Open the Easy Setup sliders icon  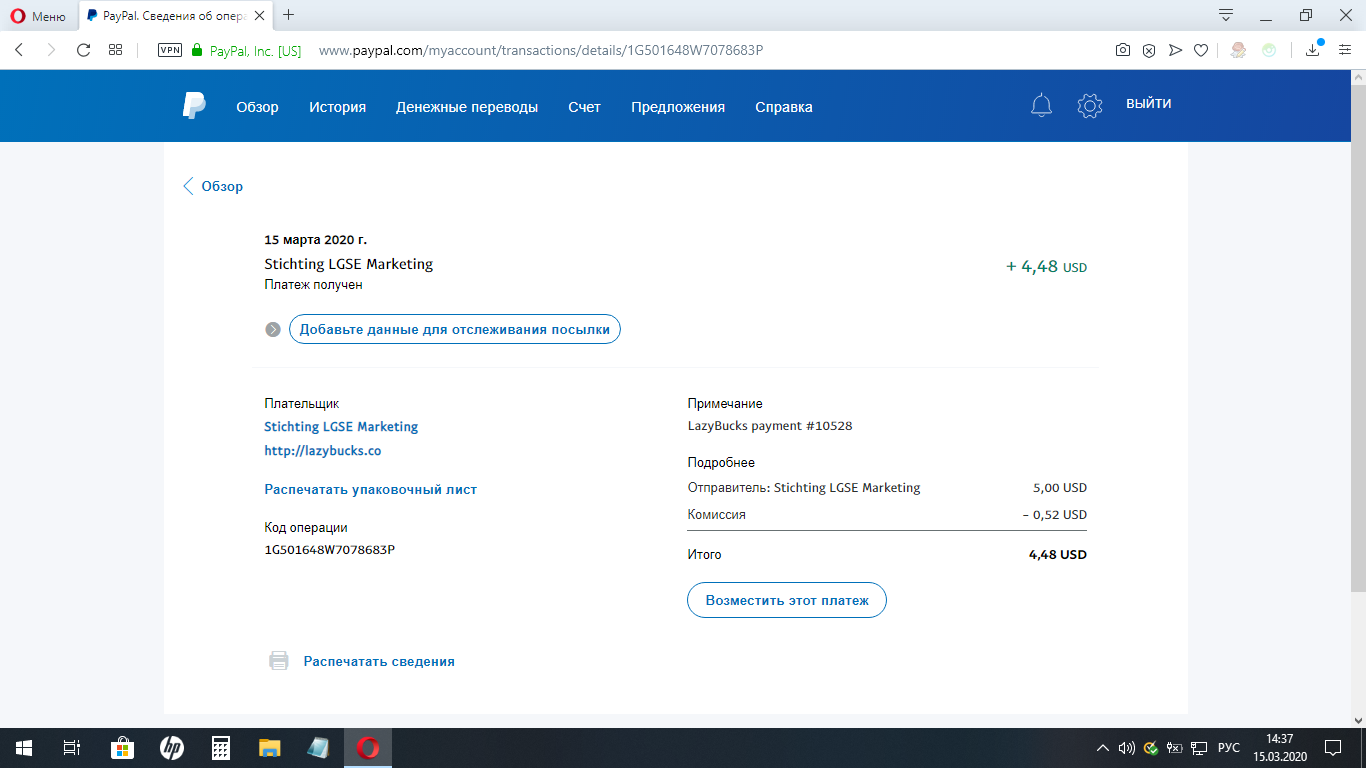click(1345, 50)
